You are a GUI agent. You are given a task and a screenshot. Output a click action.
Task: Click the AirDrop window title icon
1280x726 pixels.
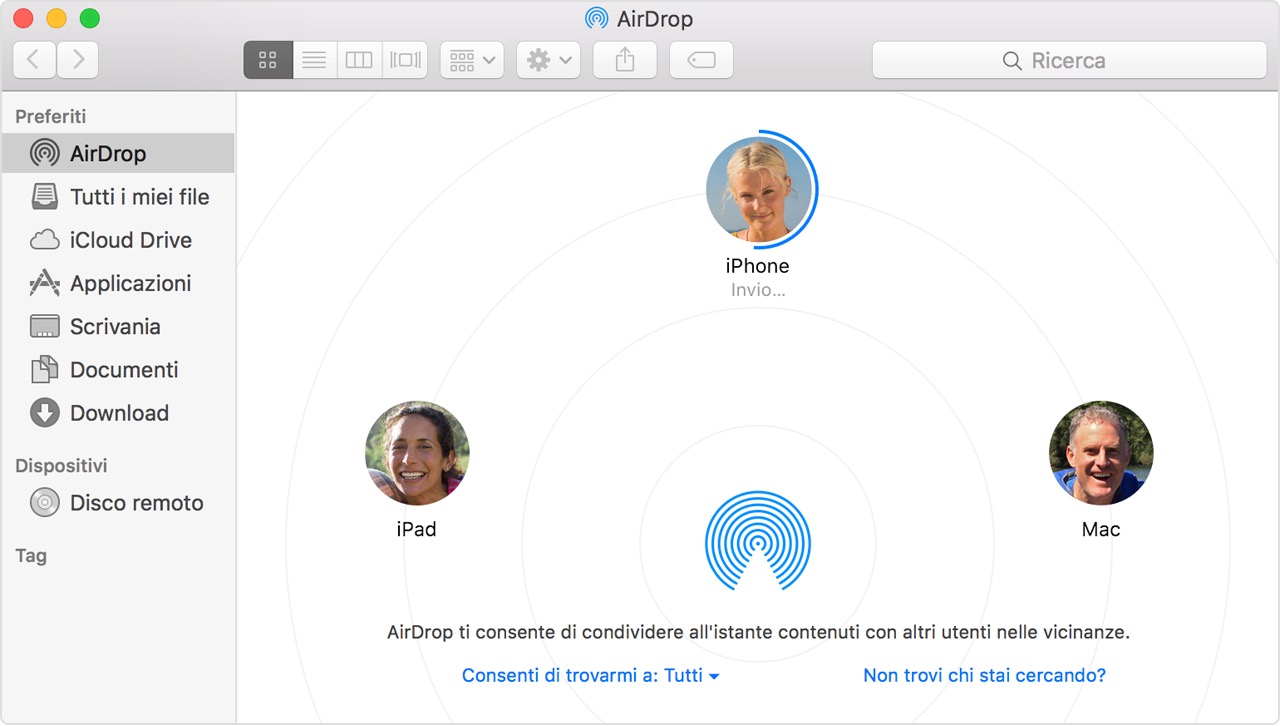[597, 19]
